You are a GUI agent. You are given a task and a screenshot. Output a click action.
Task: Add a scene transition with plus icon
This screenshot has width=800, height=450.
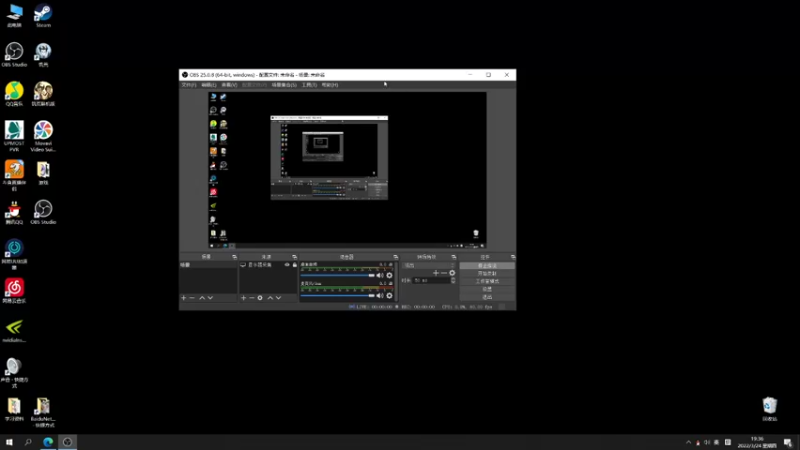point(436,273)
